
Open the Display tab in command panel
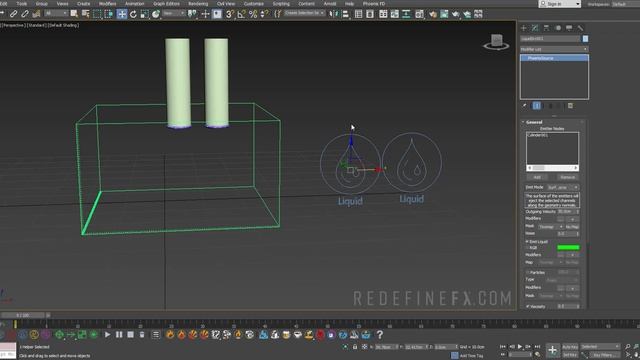[x=569, y=28]
